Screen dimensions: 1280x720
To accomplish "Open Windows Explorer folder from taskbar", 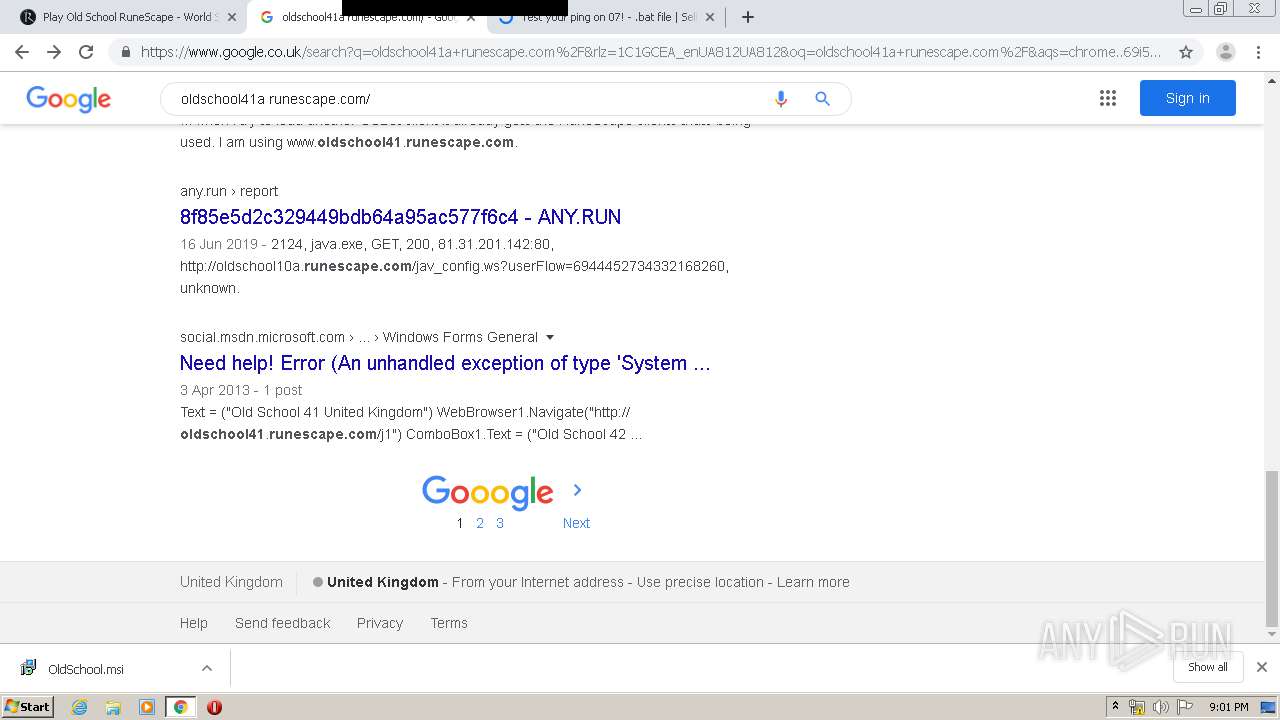I will tap(113, 707).
